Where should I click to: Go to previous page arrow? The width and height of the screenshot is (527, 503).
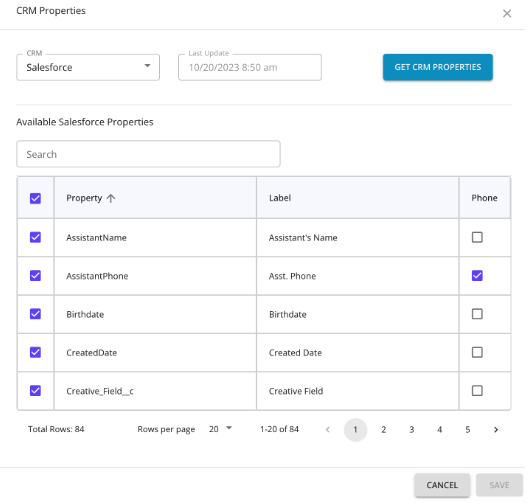tap(328, 429)
